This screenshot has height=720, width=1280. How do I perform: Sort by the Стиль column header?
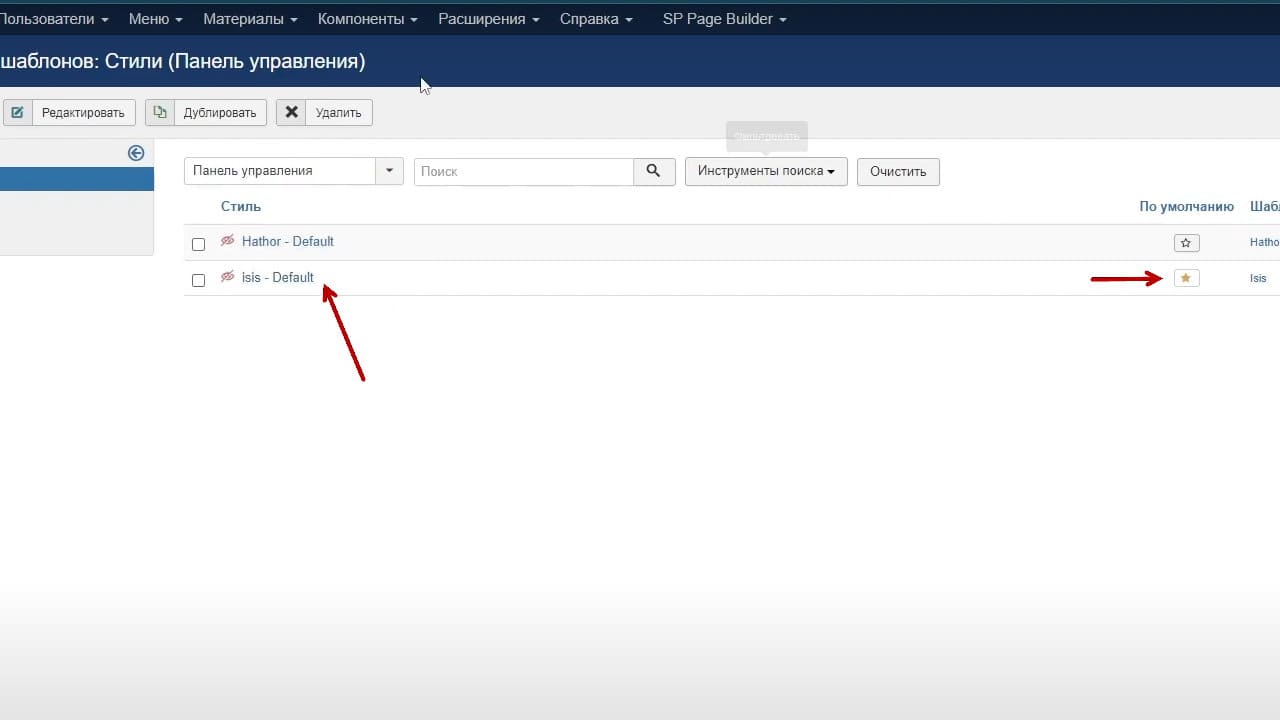(x=241, y=206)
